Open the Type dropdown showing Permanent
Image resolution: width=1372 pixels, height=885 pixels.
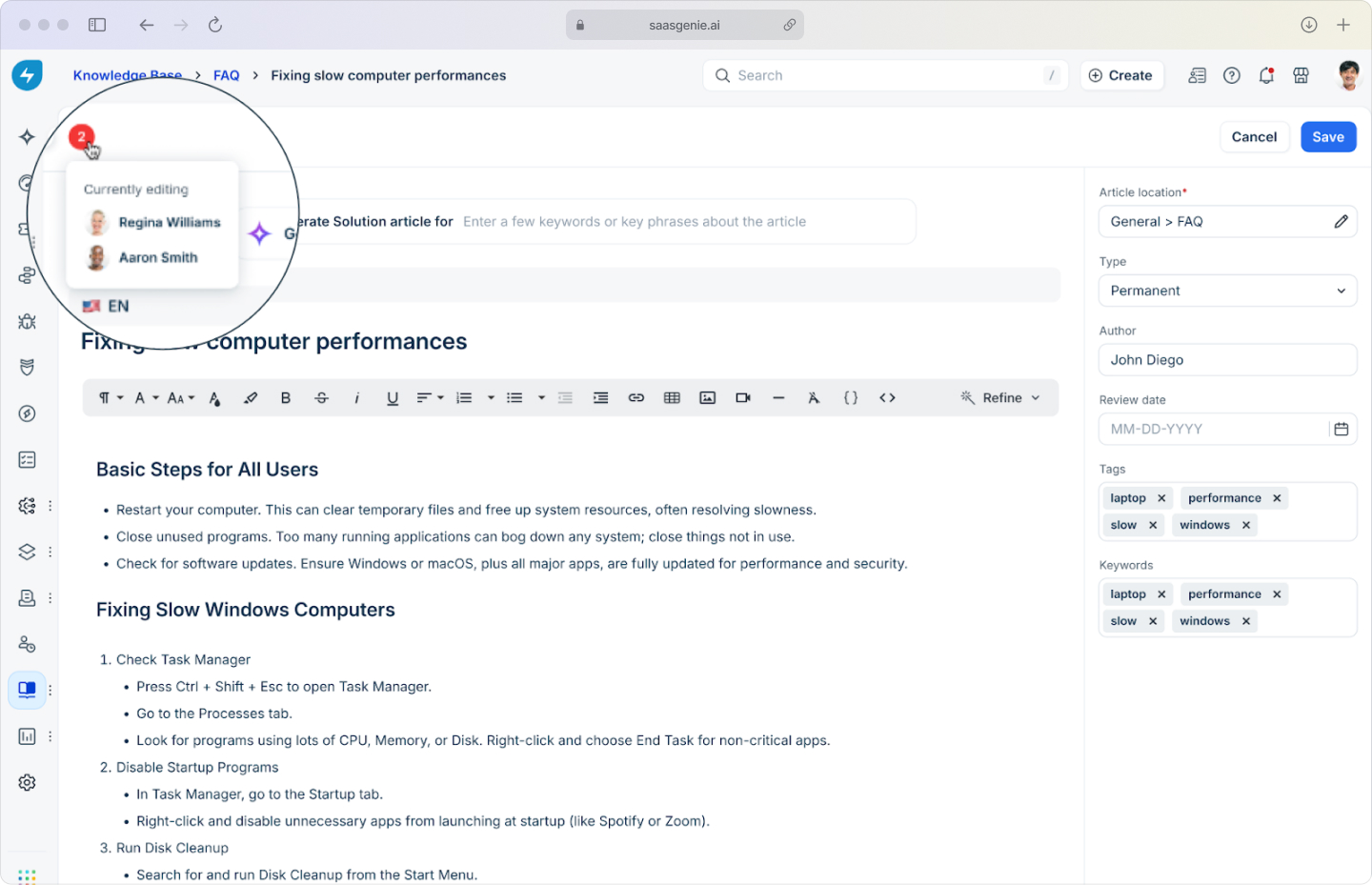[x=1227, y=291]
